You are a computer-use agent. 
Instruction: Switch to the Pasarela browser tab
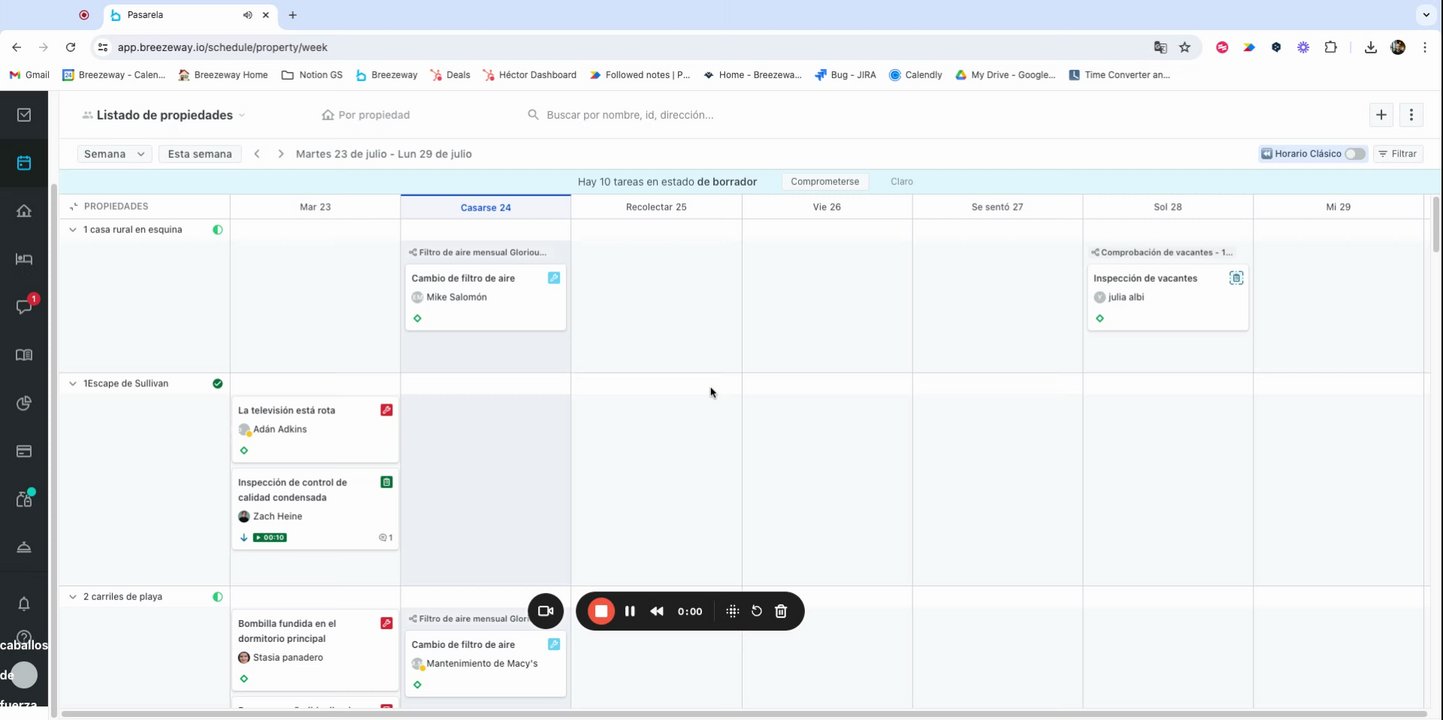pyautogui.click(x=190, y=15)
